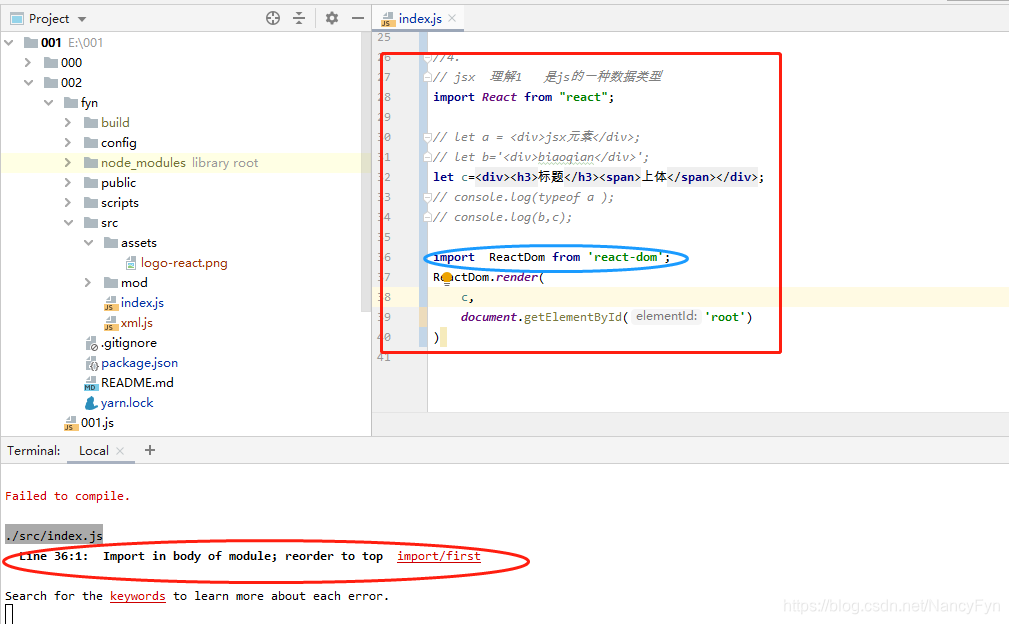Select the src folder icon
This screenshot has height=624, width=1009.
(91, 223)
